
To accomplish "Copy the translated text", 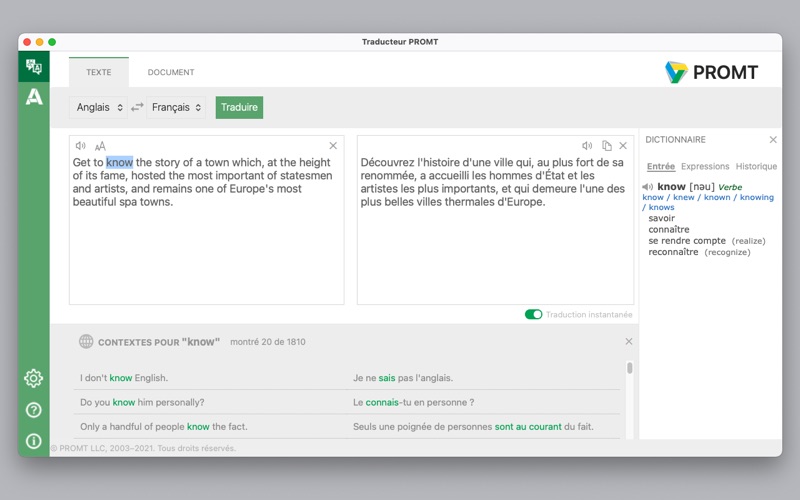I will click(607, 145).
